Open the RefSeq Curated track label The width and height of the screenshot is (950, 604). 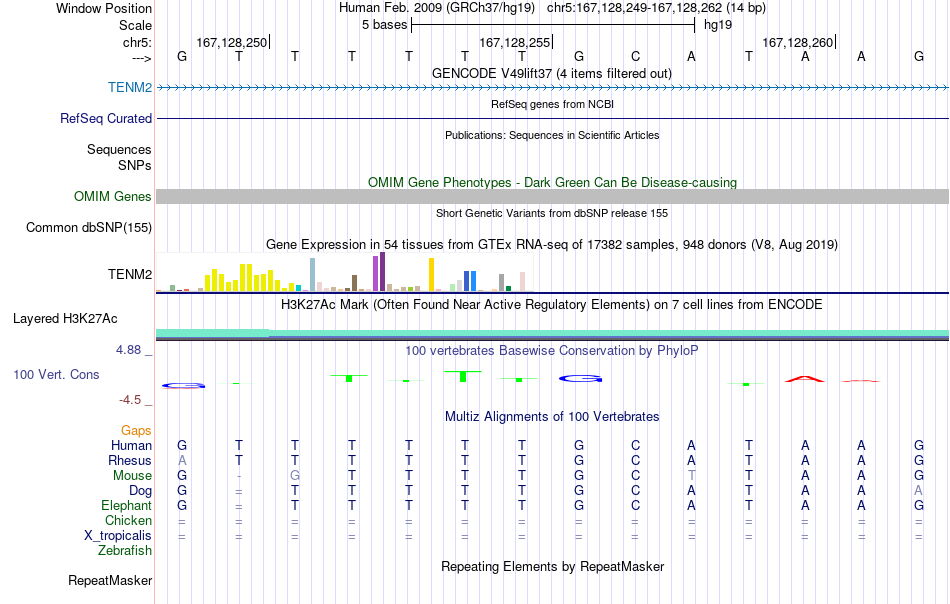(105, 118)
